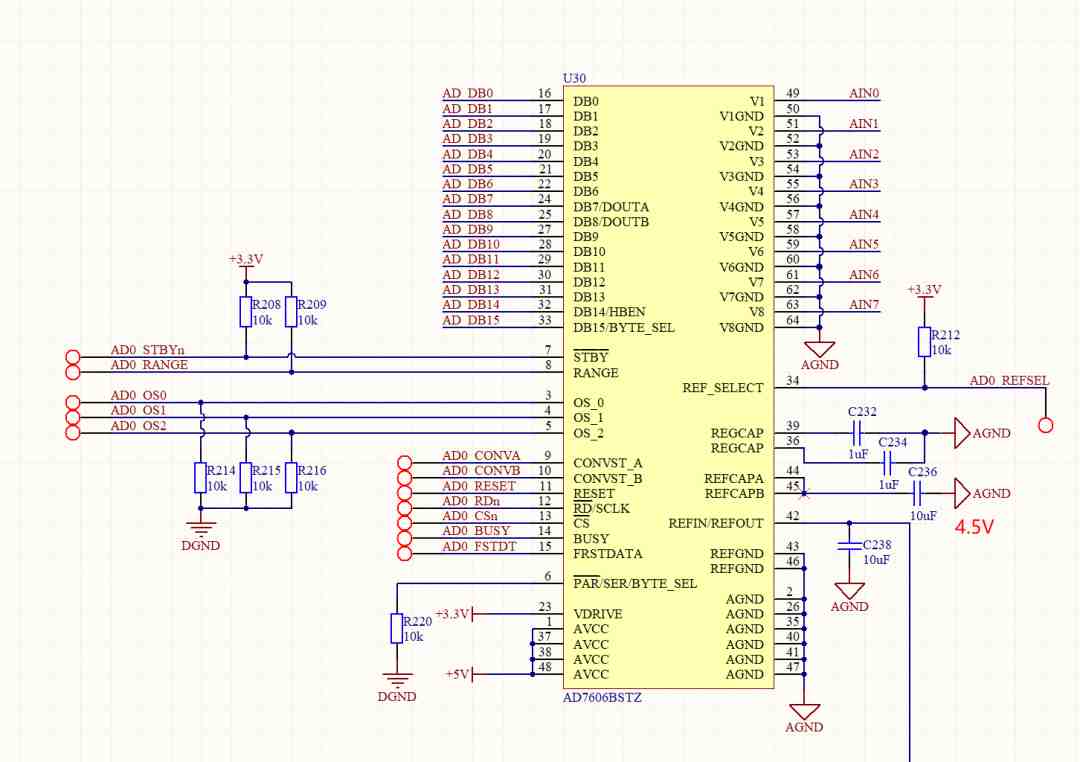Click the DB15/BYTE_SEL pin name

623,327
